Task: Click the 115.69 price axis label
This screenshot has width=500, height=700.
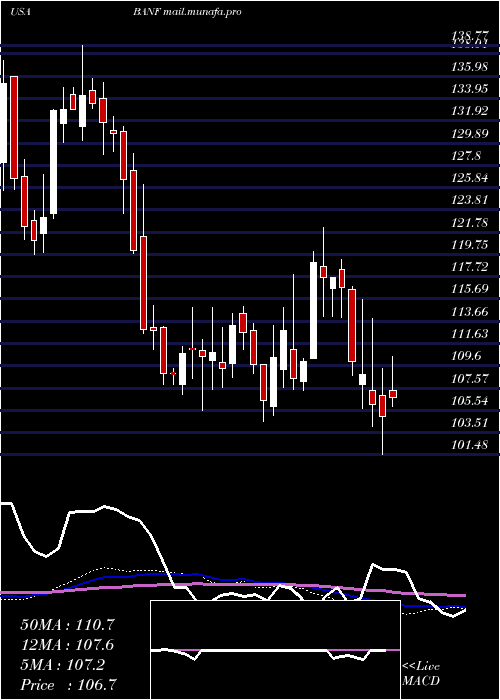Action: click(x=469, y=289)
